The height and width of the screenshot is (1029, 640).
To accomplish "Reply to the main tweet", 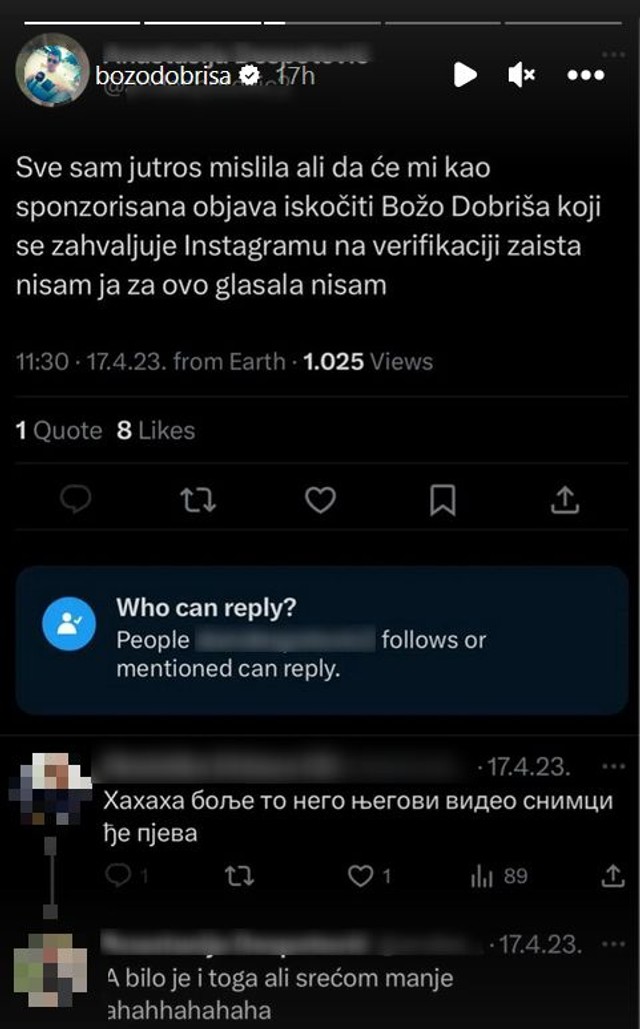I will (74, 497).
